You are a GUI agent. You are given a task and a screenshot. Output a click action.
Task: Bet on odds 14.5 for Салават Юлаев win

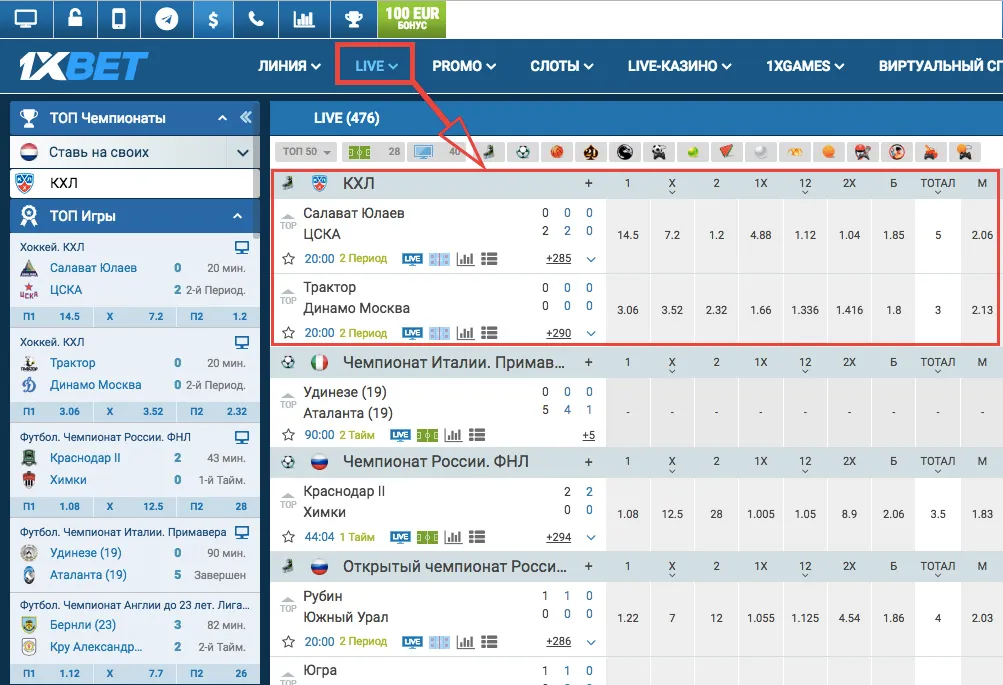628,235
